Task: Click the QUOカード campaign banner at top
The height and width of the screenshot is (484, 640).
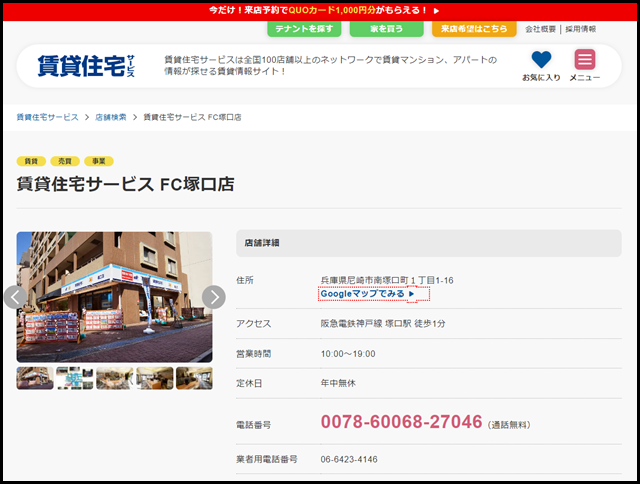Action: (320, 11)
